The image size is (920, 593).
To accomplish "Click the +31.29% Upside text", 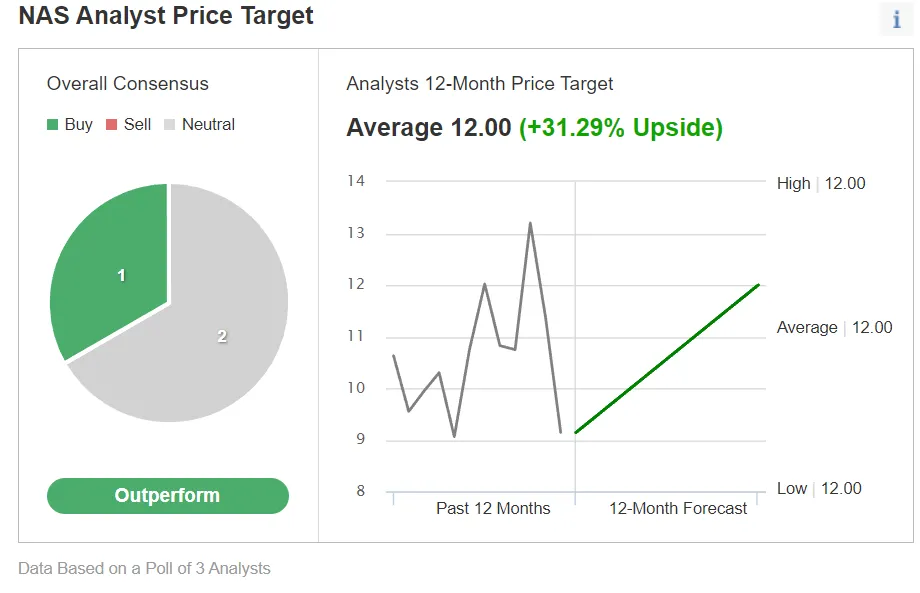I will point(620,128).
